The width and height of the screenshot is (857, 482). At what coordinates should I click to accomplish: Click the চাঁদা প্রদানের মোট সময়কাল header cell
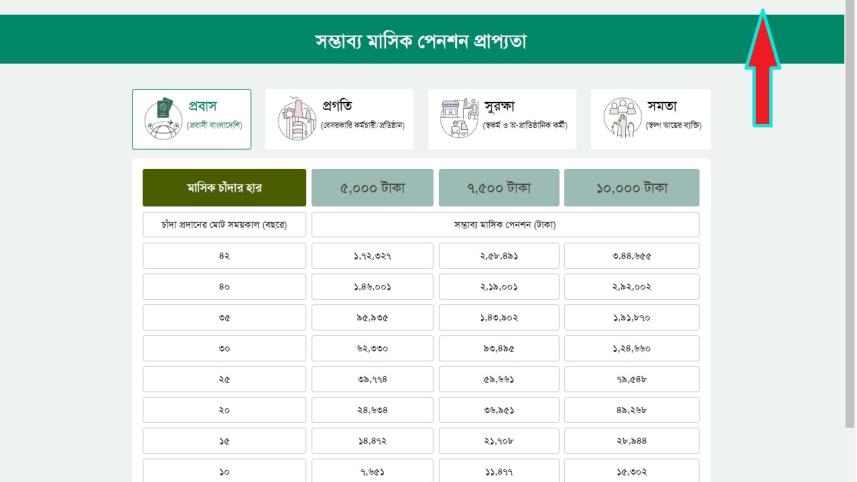pos(224,225)
